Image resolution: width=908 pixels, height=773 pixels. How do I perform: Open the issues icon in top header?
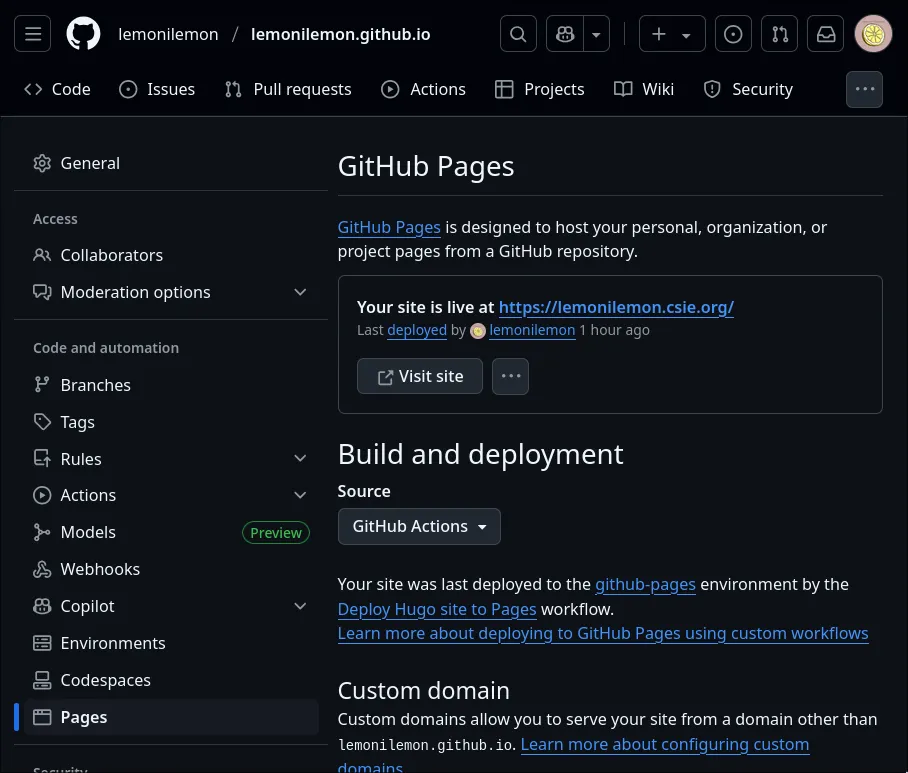733,34
